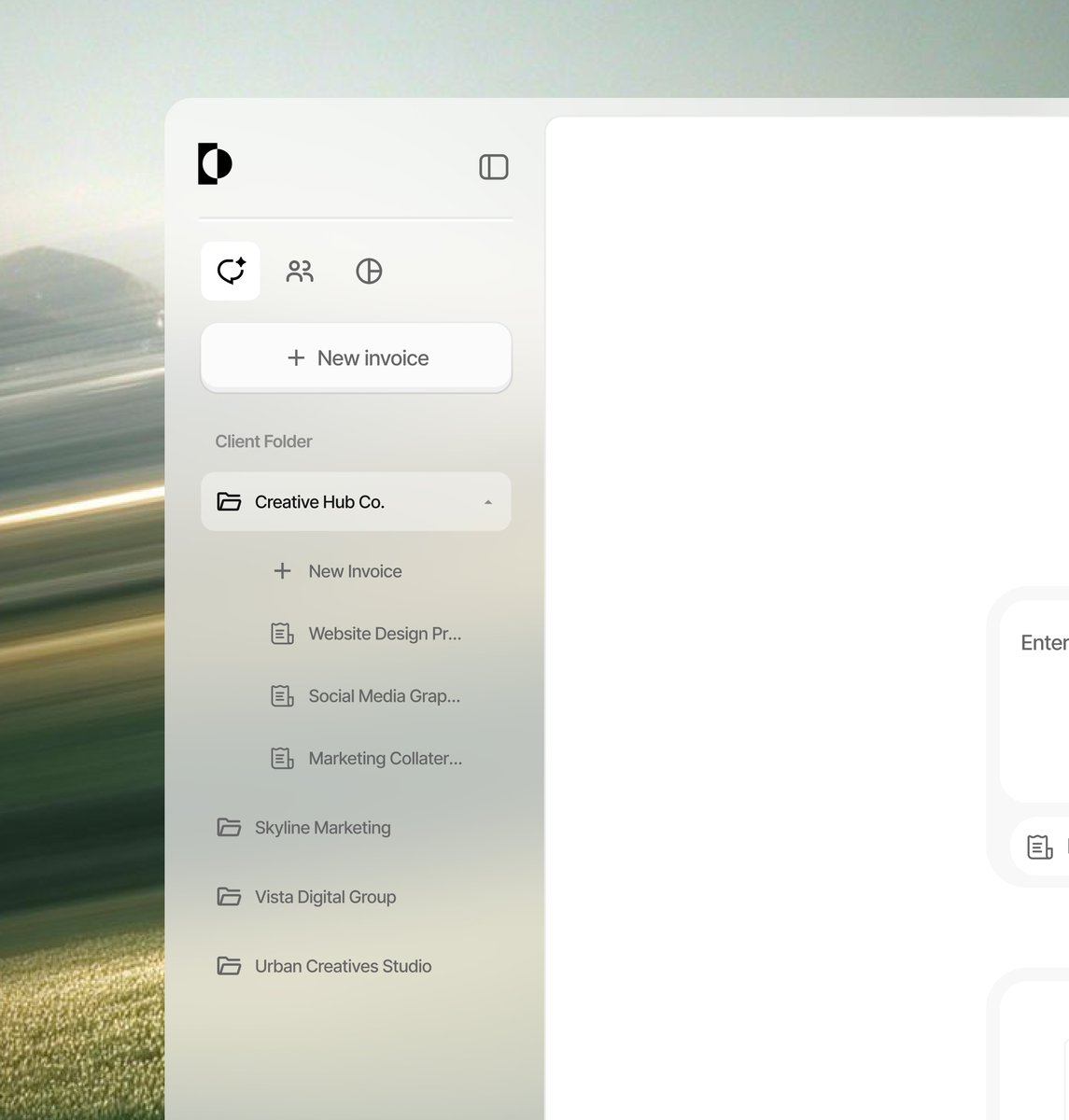This screenshot has width=1069, height=1120.
Task: Click invoice icon below the prompt field
Action: 1040,847
